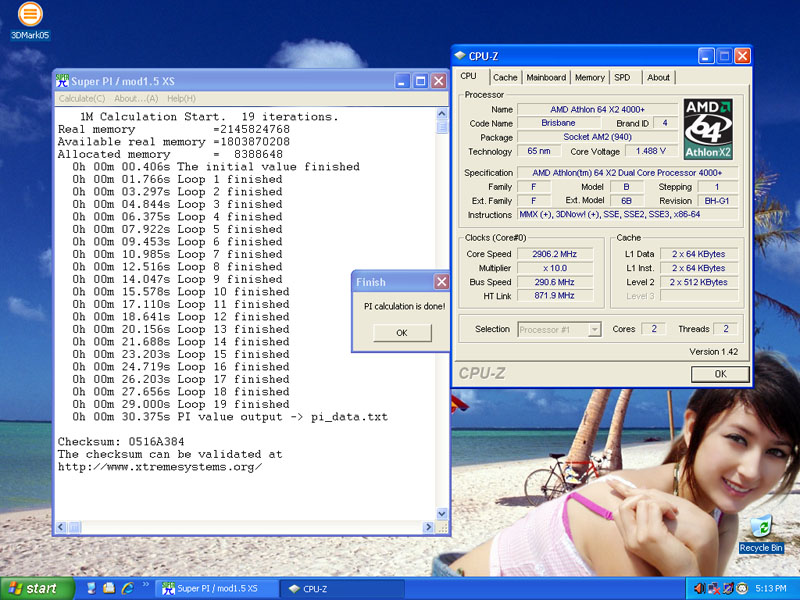
Task: Open the Help(H) menu
Action: 181,98
